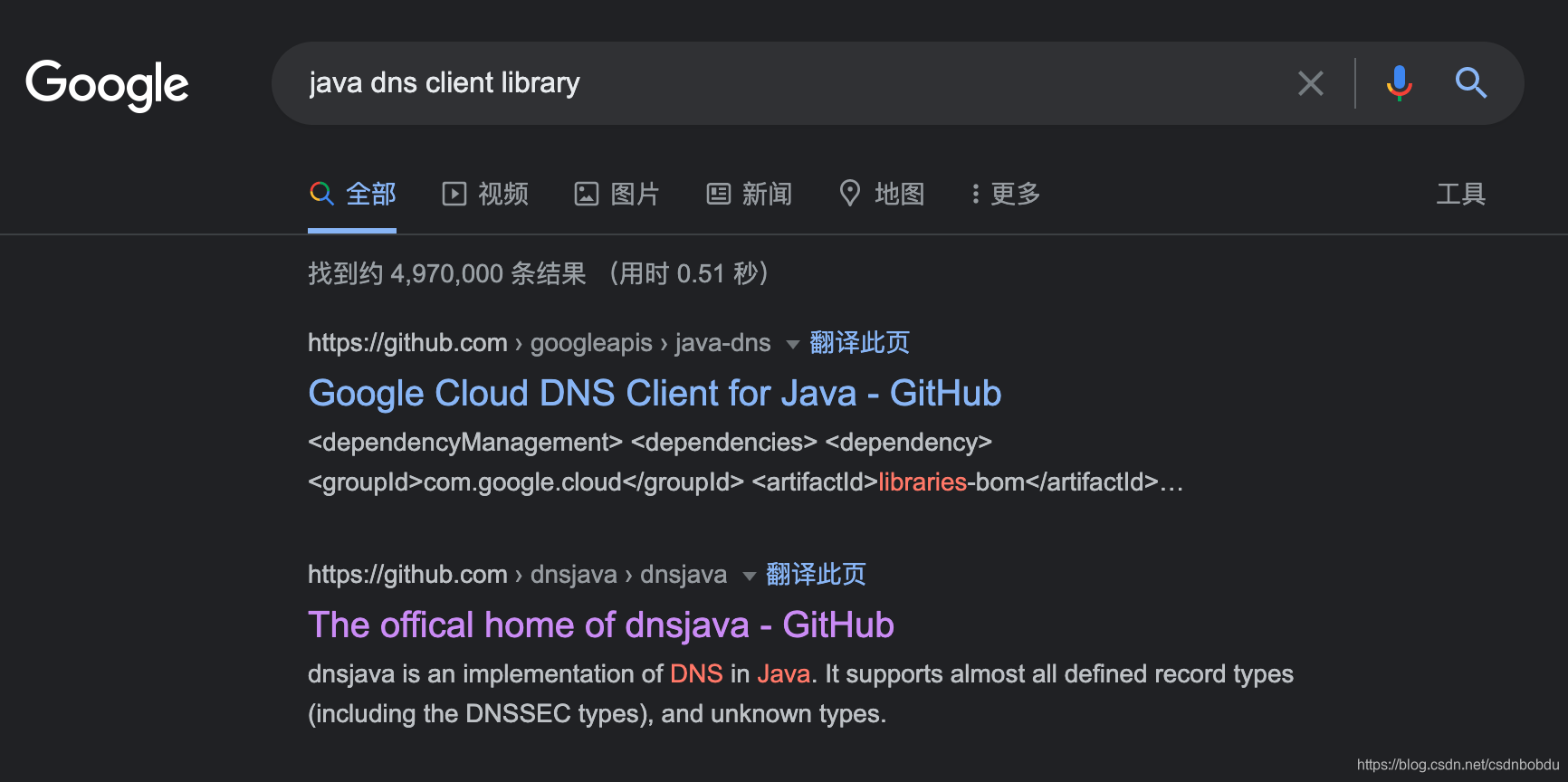The height and width of the screenshot is (782, 1568).
Task: Open dropdown arrow beside googleapis › java-dns
Action: coord(792,344)
